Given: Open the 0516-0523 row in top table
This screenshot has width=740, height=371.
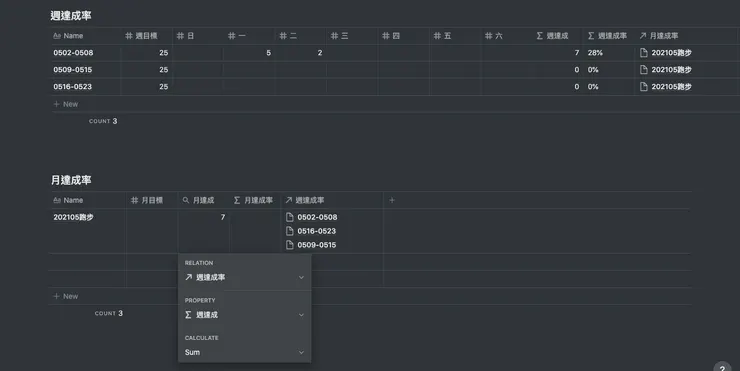Looking at the screenshot, I should [x=73, y=87].
